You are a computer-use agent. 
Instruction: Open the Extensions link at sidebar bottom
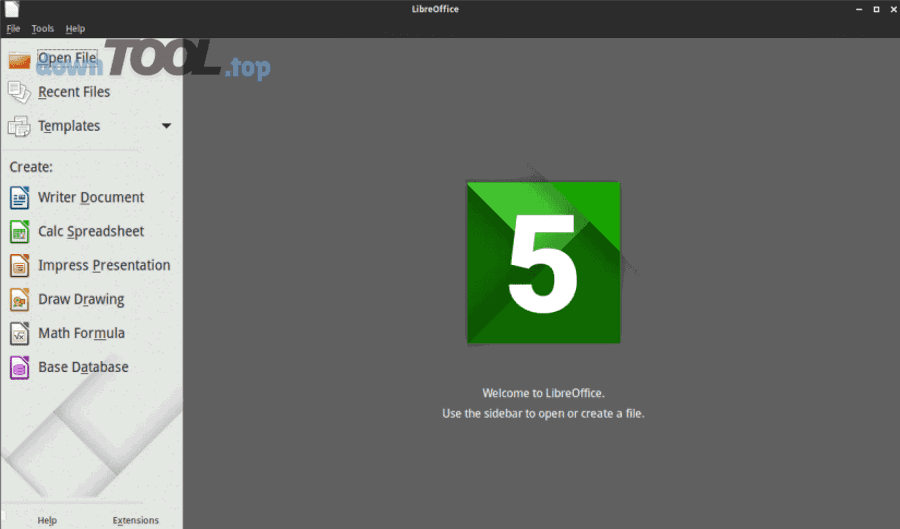click(135, 520)
